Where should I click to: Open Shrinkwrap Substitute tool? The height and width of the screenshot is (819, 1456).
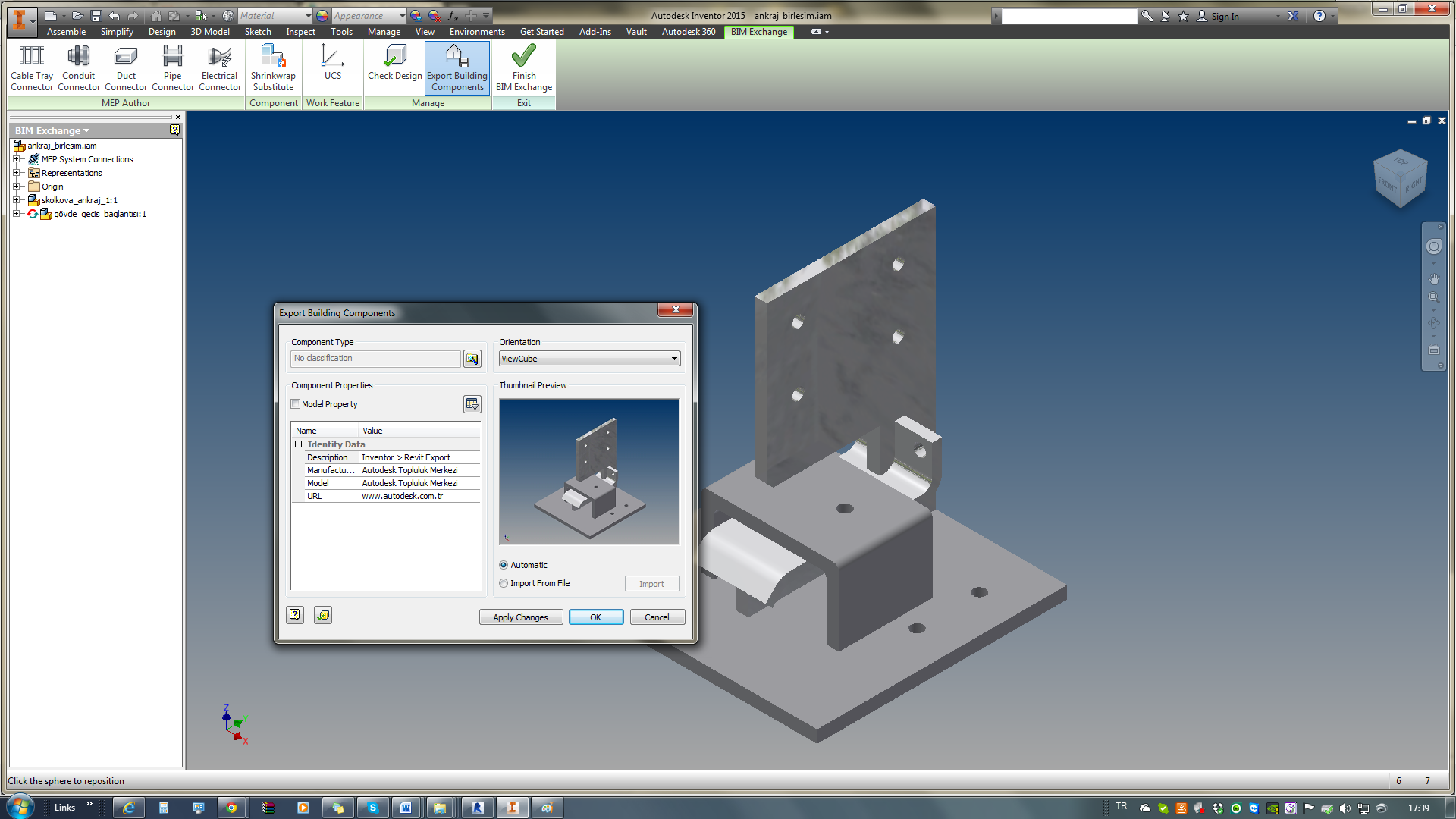273,68
